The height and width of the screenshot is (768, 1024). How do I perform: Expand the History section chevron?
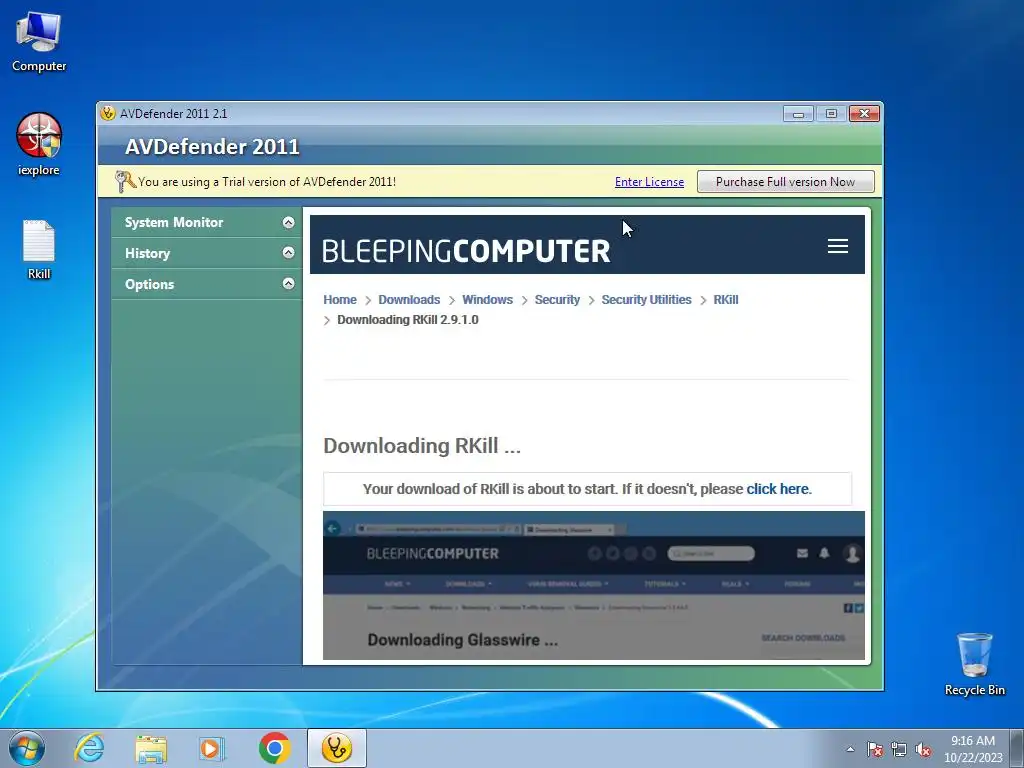288,253
